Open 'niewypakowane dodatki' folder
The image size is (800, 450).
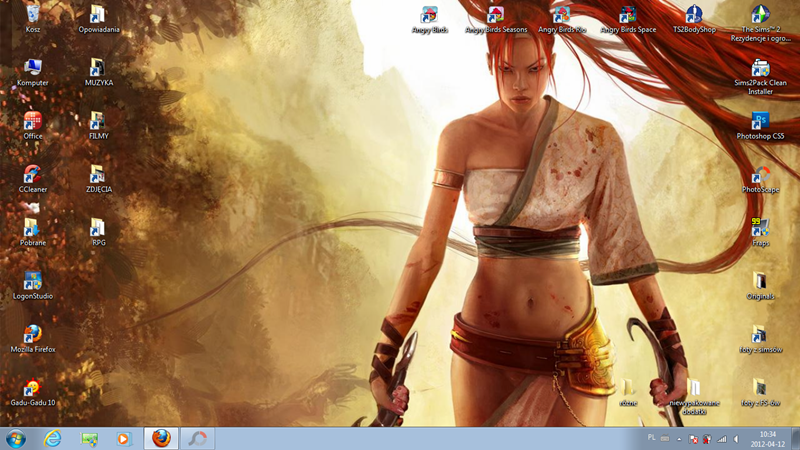[694, 397]
